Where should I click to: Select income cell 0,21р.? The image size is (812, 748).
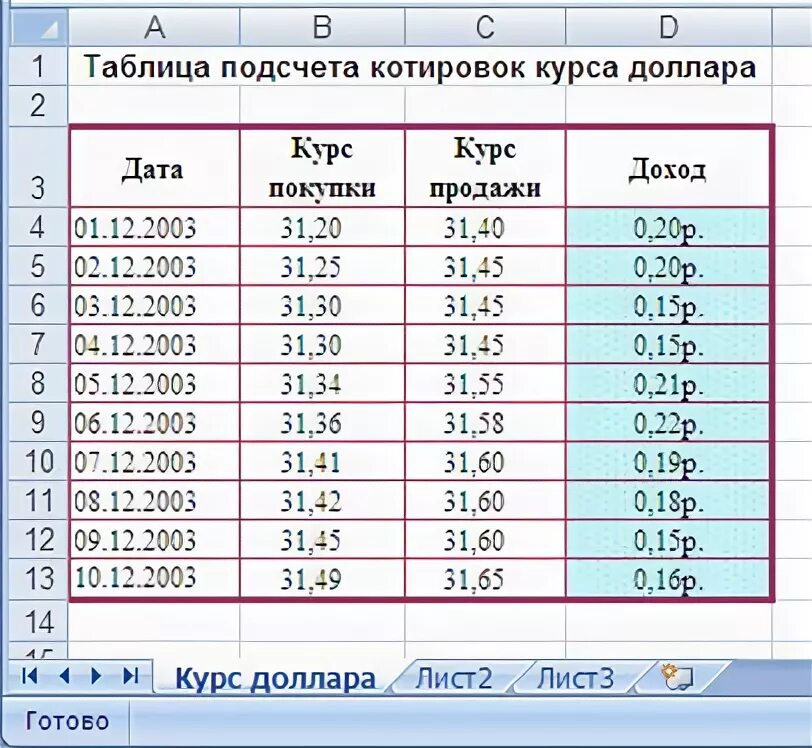(x=669, y=383)
